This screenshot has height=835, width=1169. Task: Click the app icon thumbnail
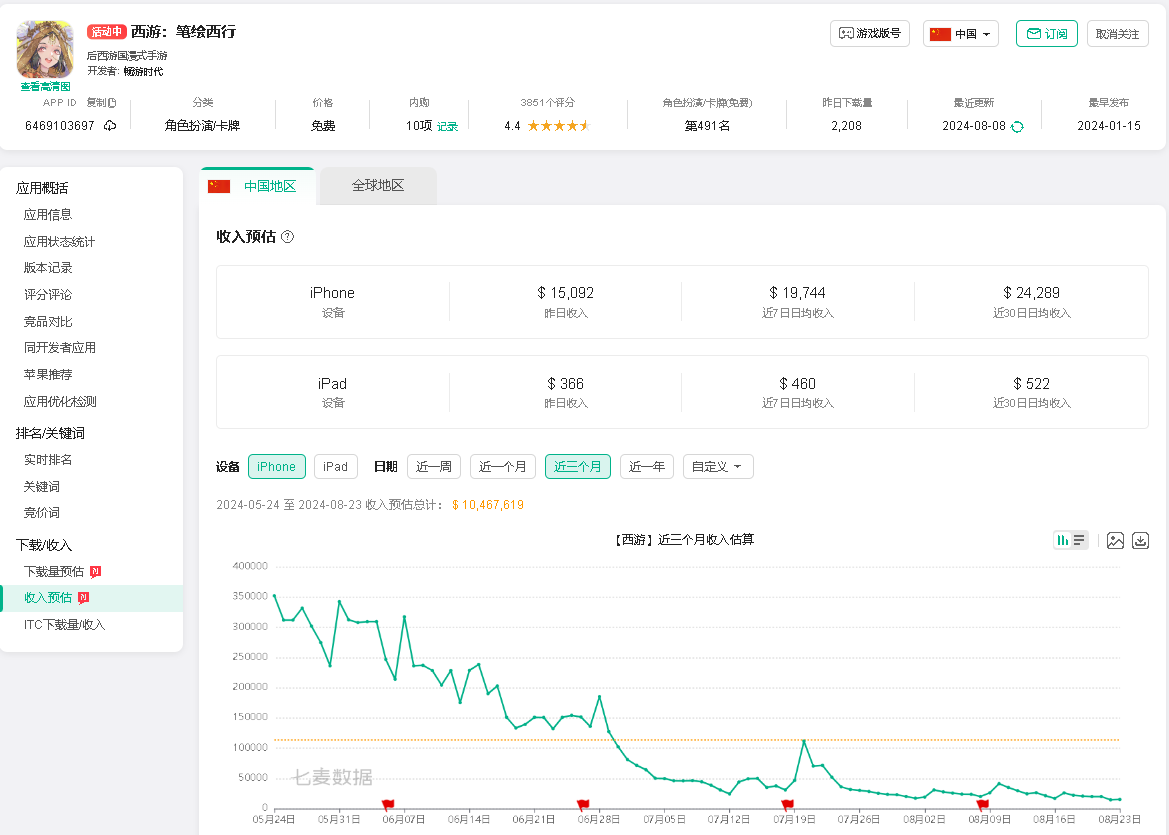(x=45, y=49)
